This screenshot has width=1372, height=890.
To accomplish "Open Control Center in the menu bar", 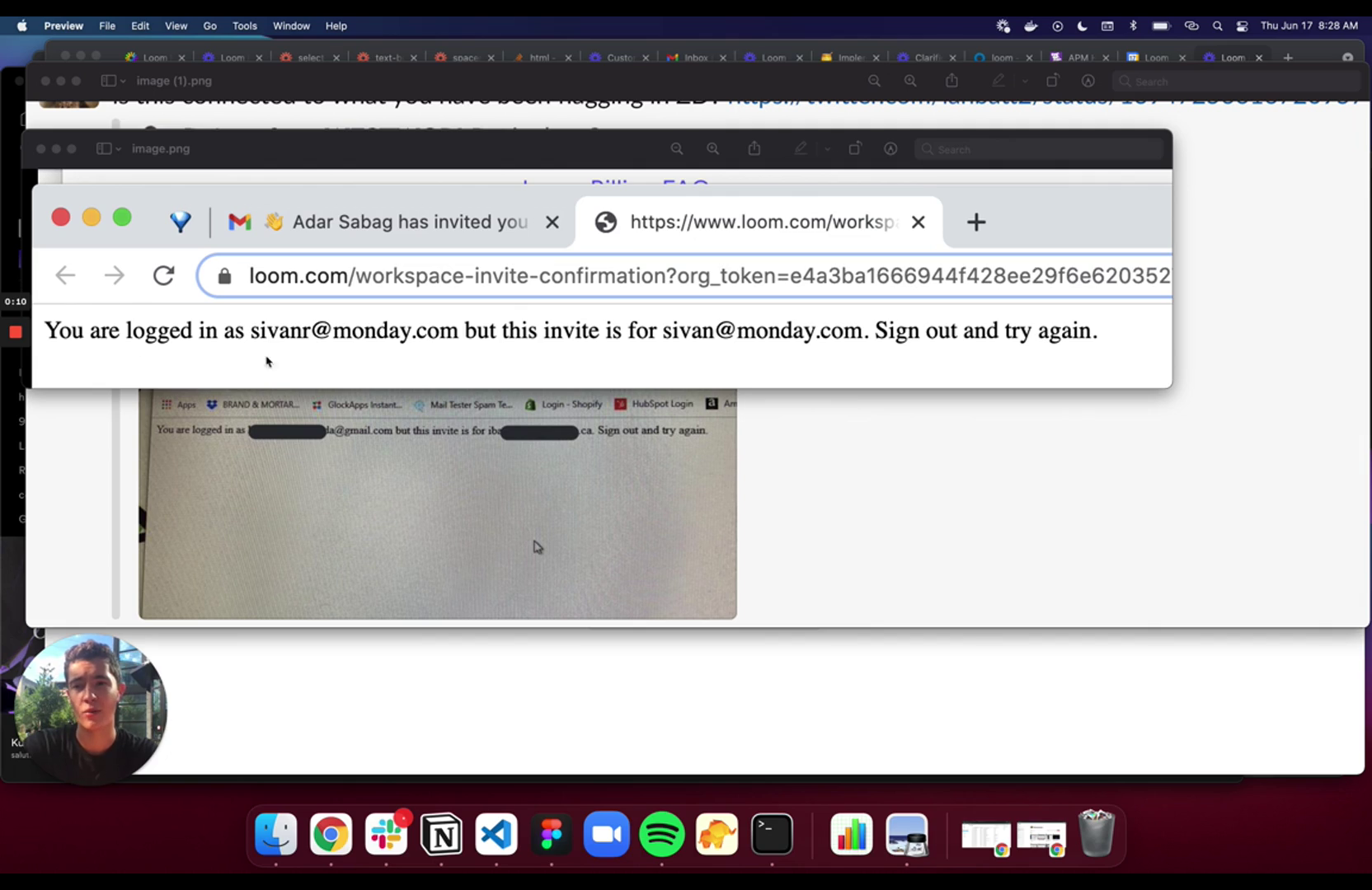I will [x=1242, y=26].
